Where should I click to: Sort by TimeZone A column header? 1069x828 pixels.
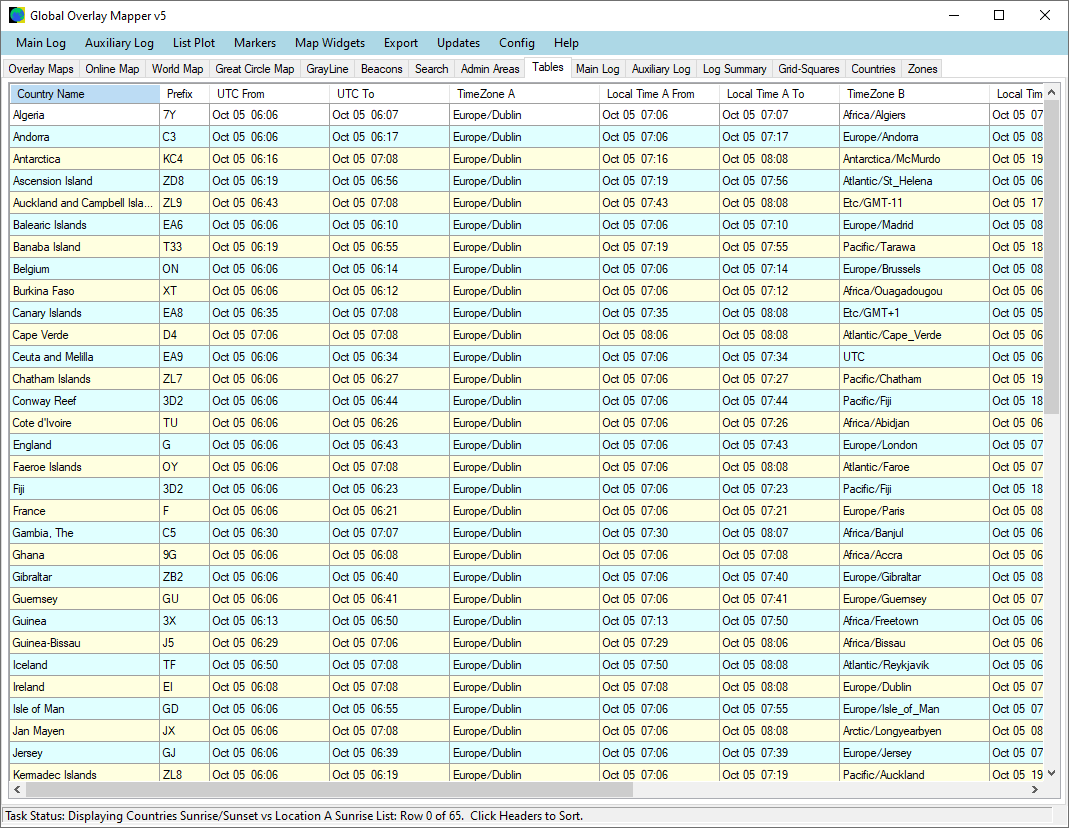(524, 94)
